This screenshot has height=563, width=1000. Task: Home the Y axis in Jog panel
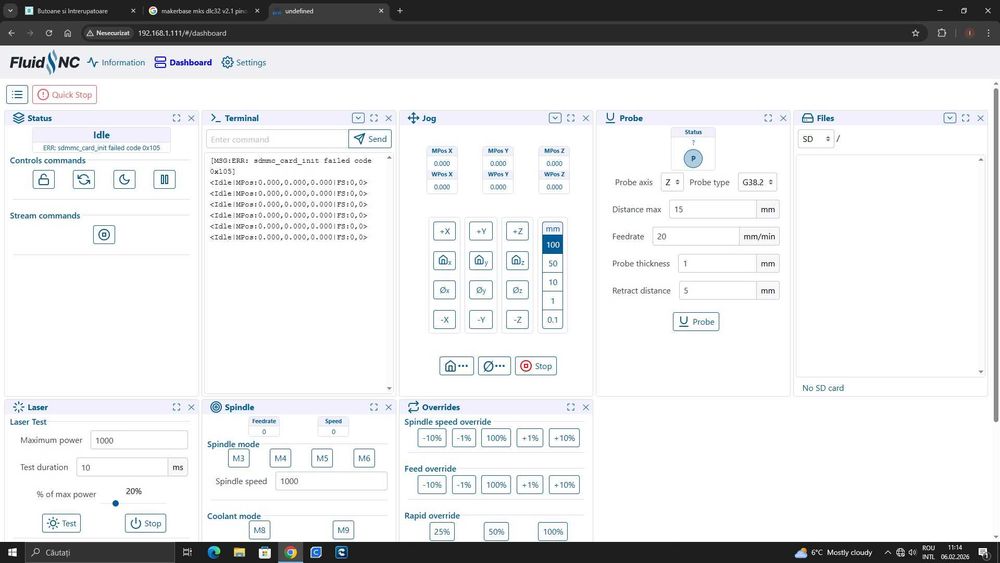click(481, 260)
